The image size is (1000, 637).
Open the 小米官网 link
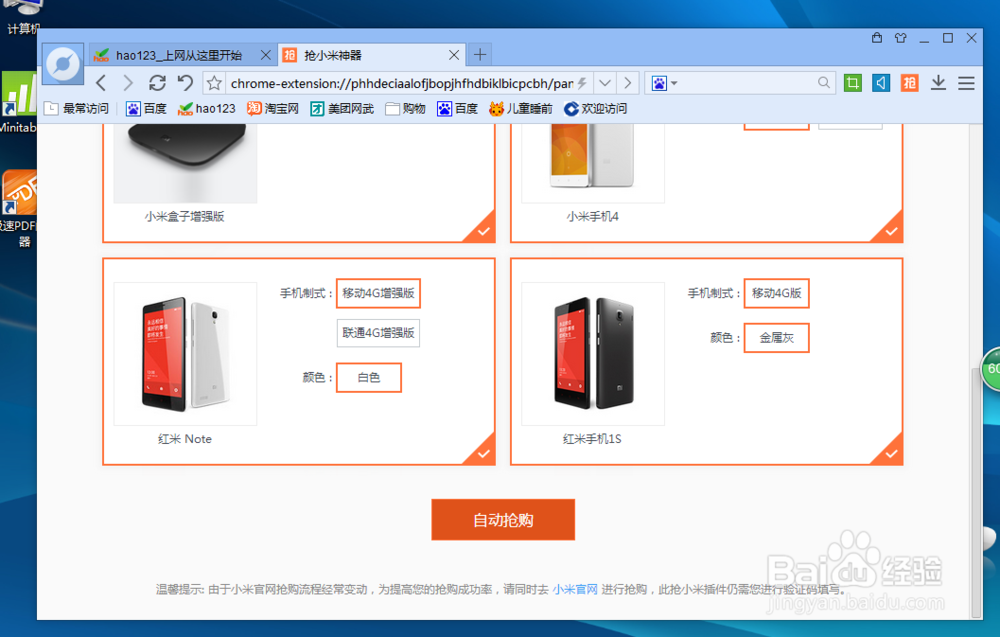575,589
